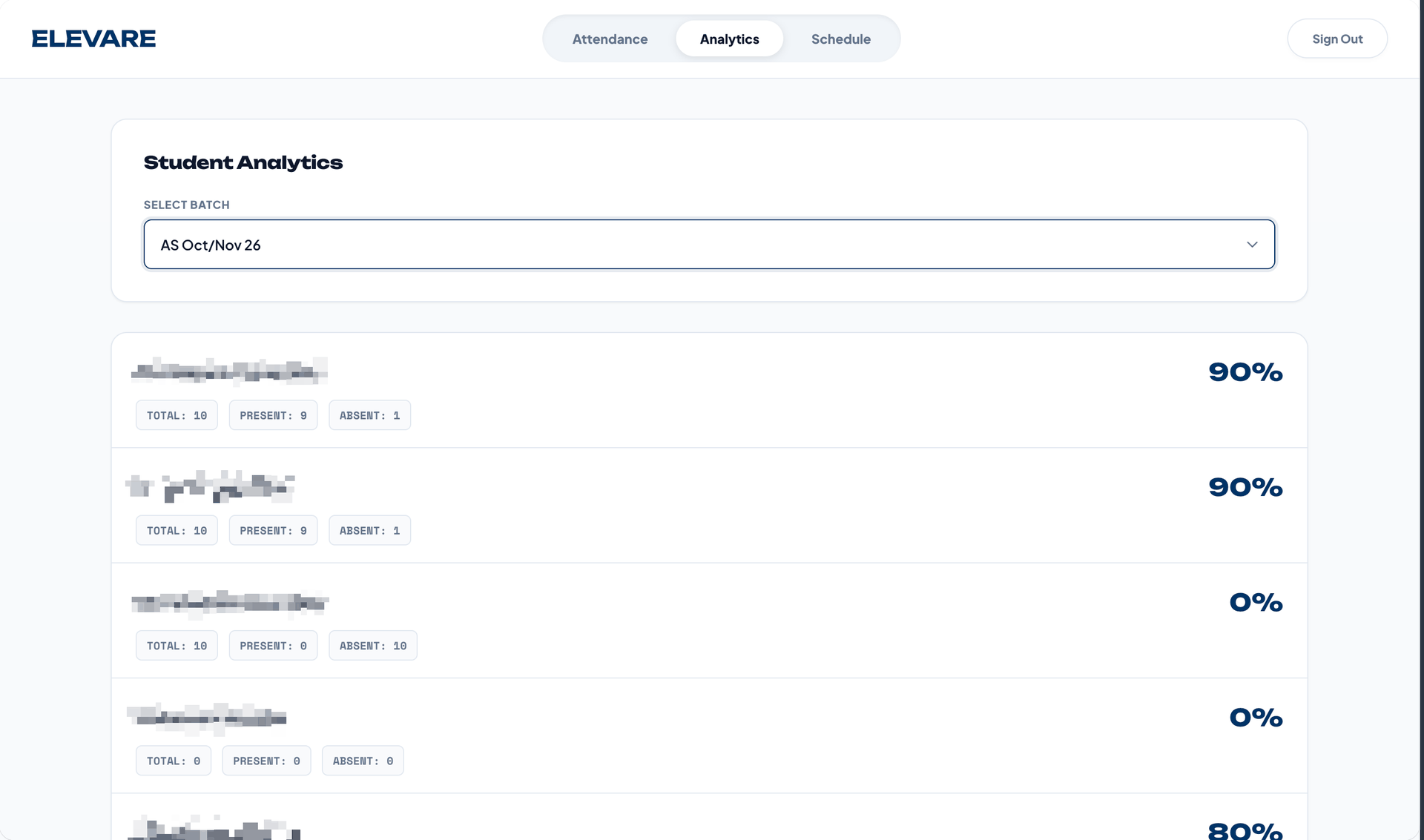Click TOTAL: 10 badge in second student row
Viewport: 1424px width, 840px height.
click(x=177, y=530)
